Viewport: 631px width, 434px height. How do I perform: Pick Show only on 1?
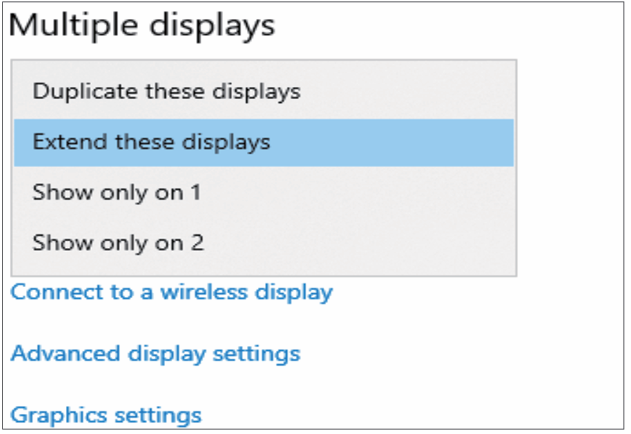pyautogui.click(x=116, y=192)
